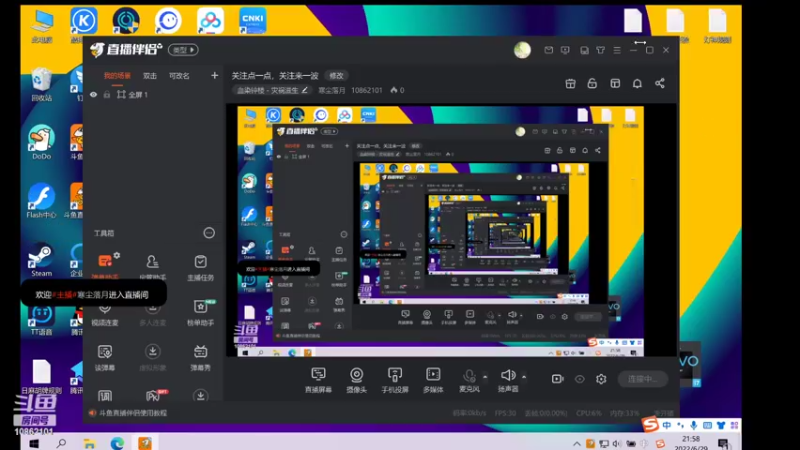This screenshot has width=800, height=450.
Task: Open the skin shirt icon in the title bar
Action: (x=601, y=50)
